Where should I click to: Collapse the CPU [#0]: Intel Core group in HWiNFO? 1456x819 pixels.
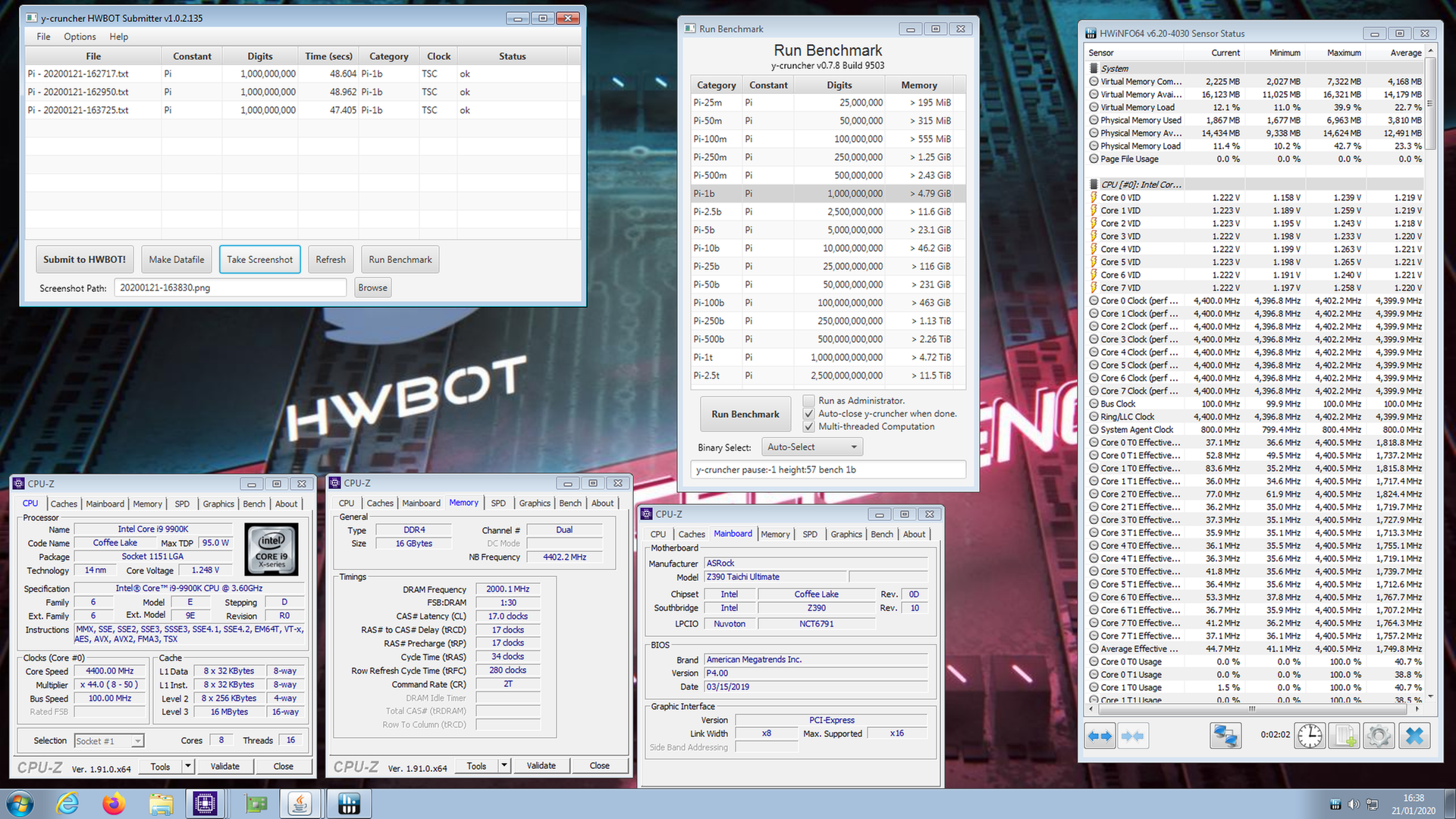tap(1094, 184)
